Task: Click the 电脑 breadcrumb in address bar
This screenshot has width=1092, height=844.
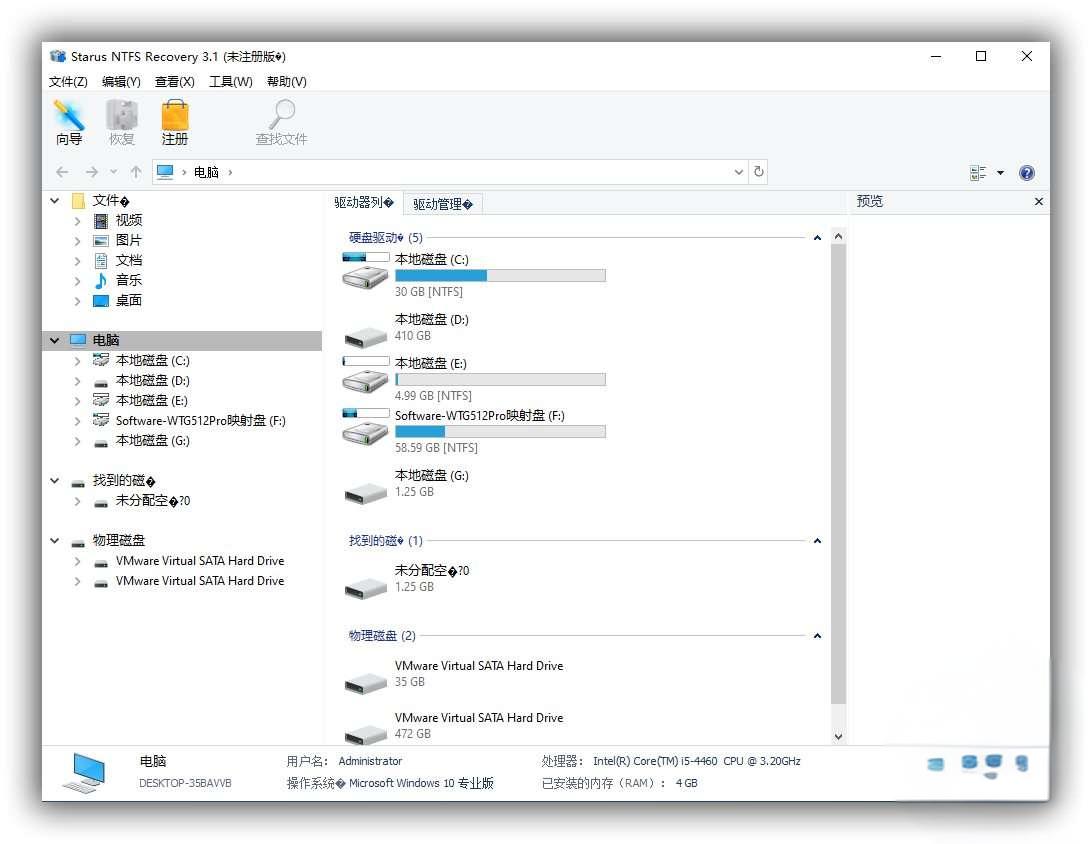Action: coord(206,172)
